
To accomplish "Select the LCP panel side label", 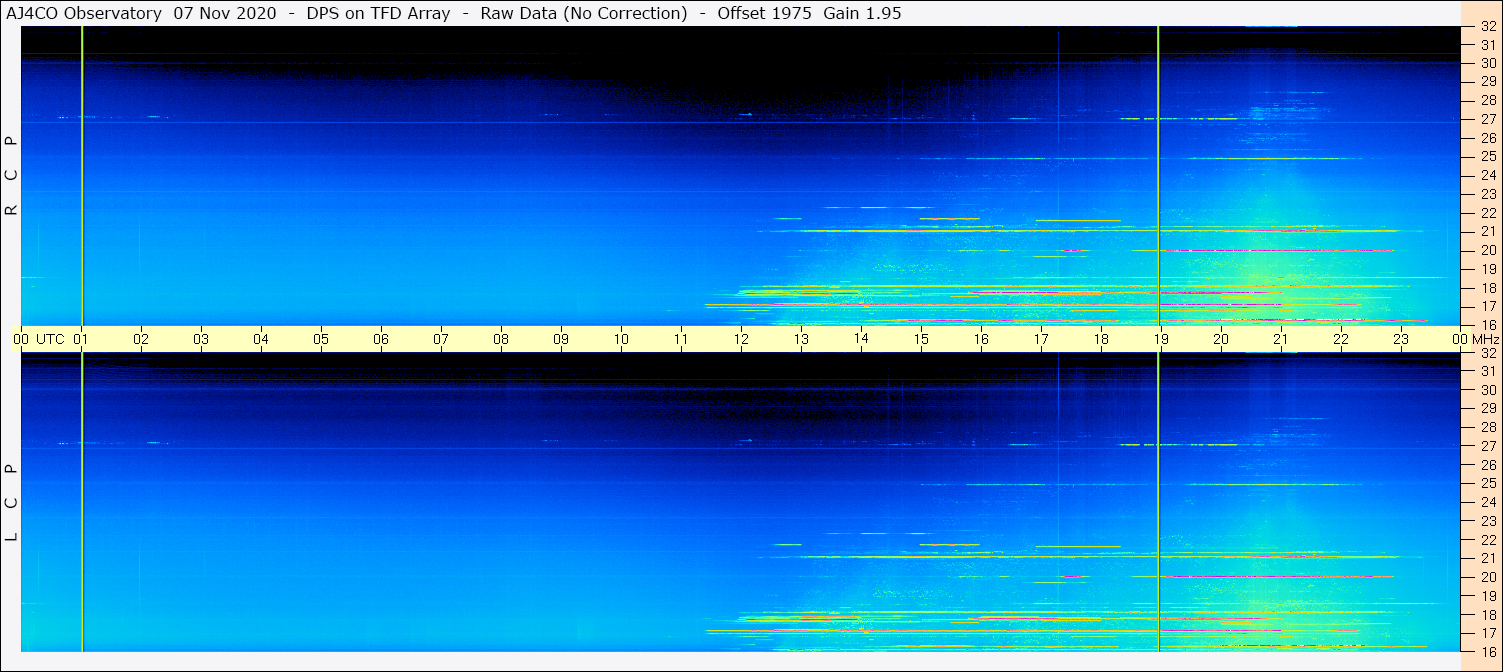I will [12, 502].
